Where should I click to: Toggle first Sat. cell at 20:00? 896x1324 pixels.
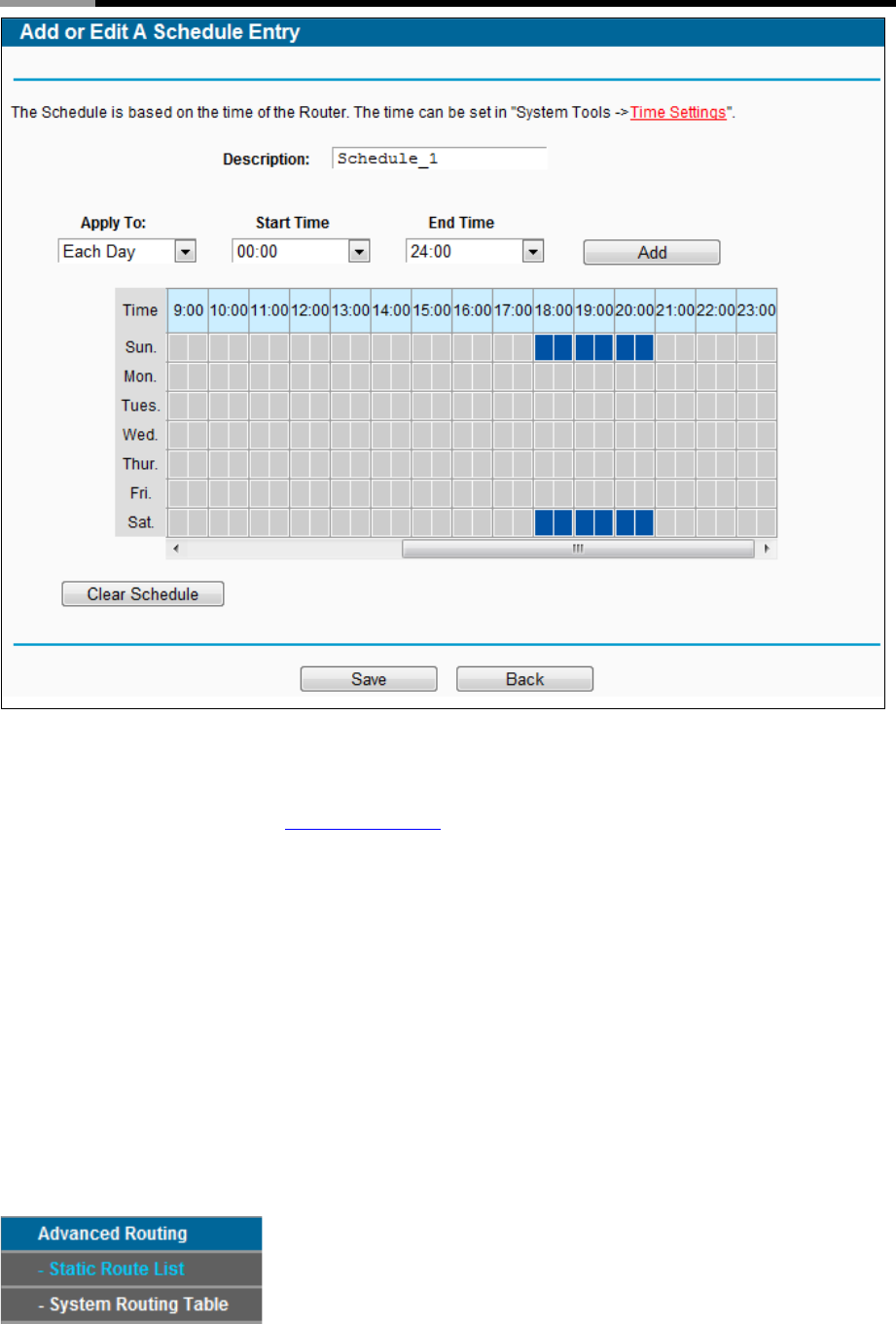[x=625, y=522]
